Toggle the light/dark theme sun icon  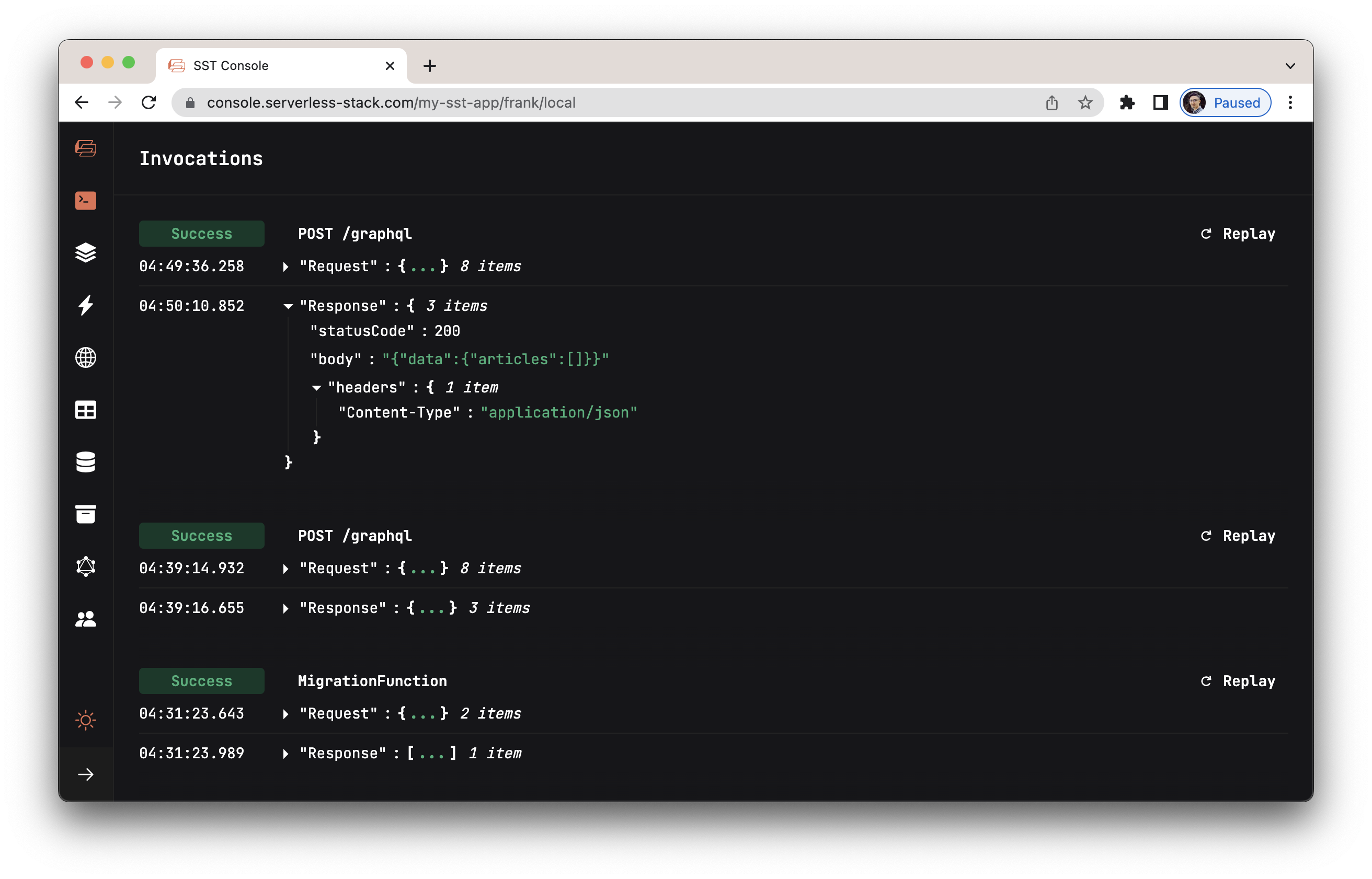click(86, 720)
